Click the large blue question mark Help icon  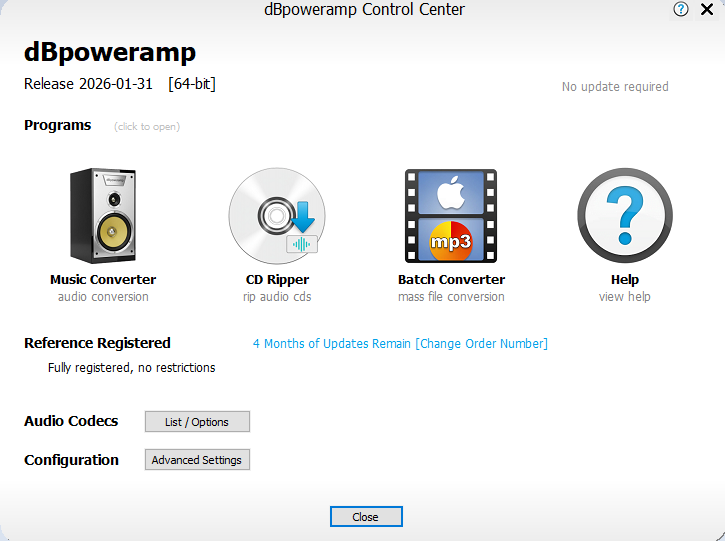click(625, 215)
